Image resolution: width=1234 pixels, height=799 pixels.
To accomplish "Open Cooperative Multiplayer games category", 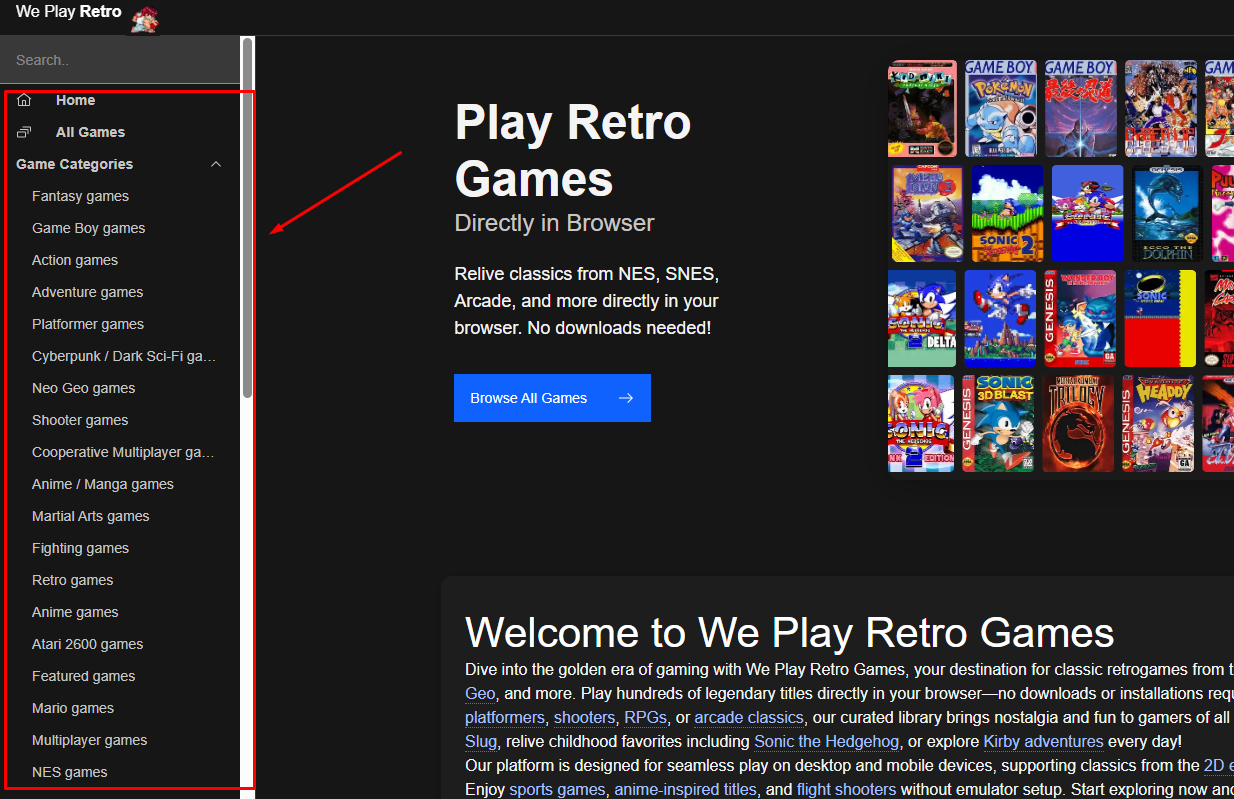I will point(124,452).
